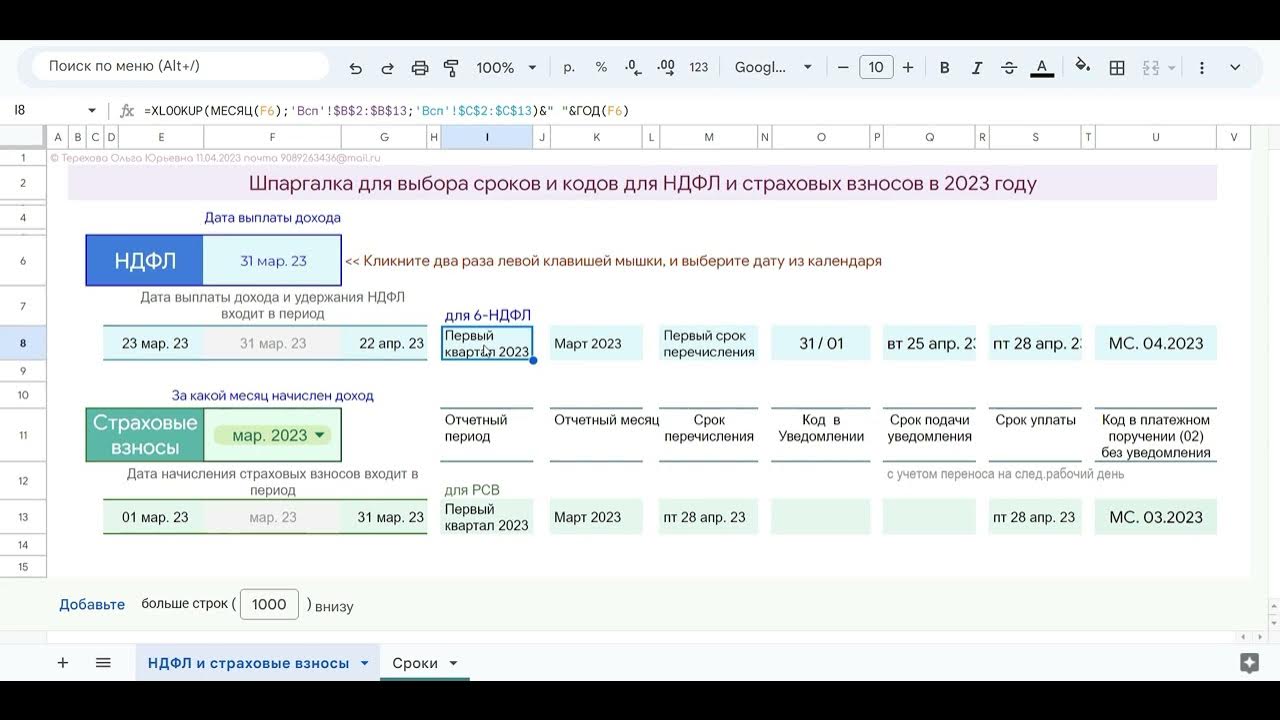Apply percent number format
Image resolution: width=1280 pixels, height=720 pixels.
pyautogui.click(x=601, y=67)
